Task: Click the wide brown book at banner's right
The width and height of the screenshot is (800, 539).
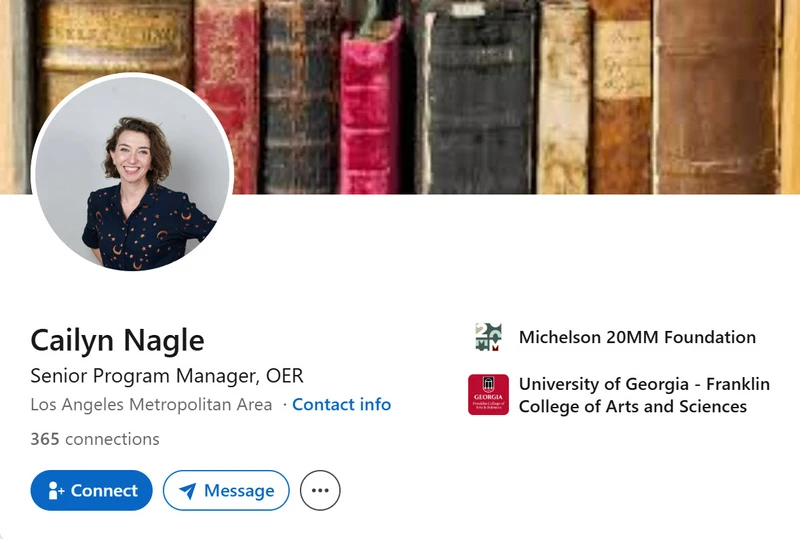Action: tap(716, 97)
